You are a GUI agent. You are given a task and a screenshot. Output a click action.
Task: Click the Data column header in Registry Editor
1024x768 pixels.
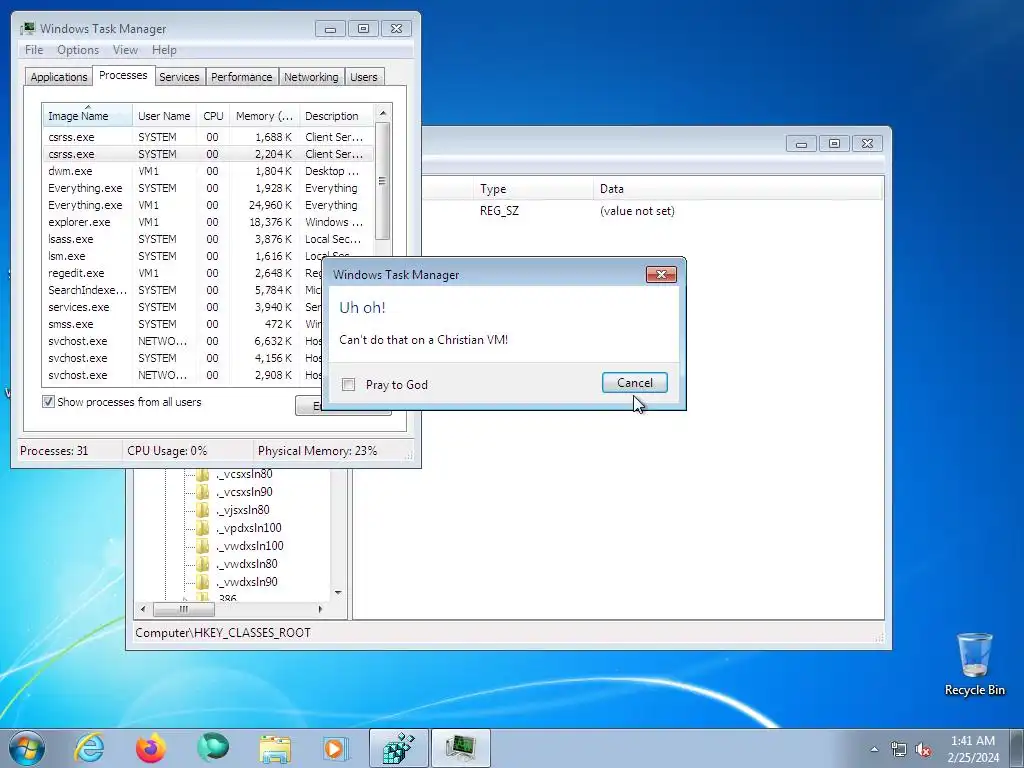tap(738, 189)
